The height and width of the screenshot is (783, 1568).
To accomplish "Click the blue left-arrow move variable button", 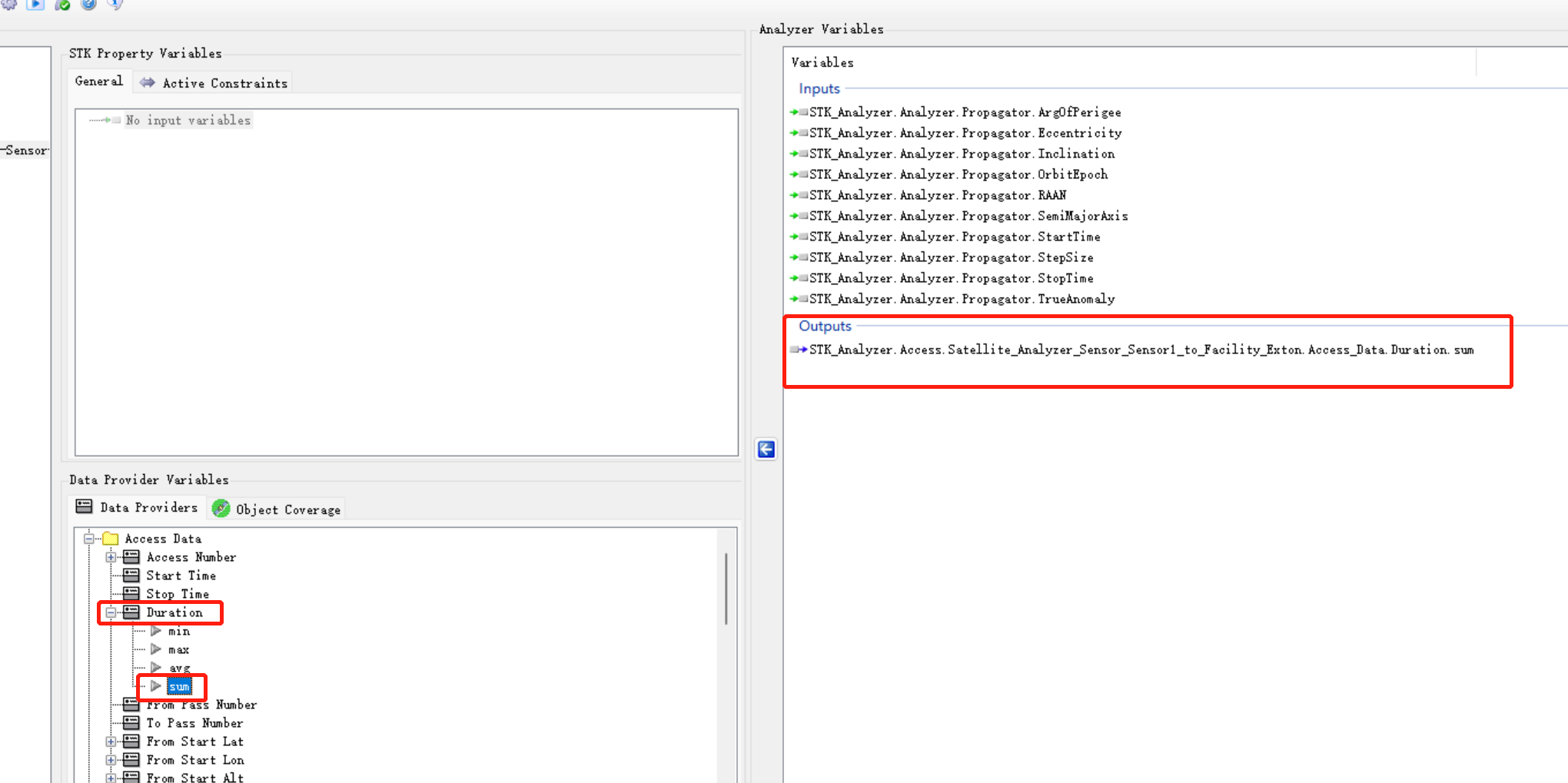I will 766,450.
